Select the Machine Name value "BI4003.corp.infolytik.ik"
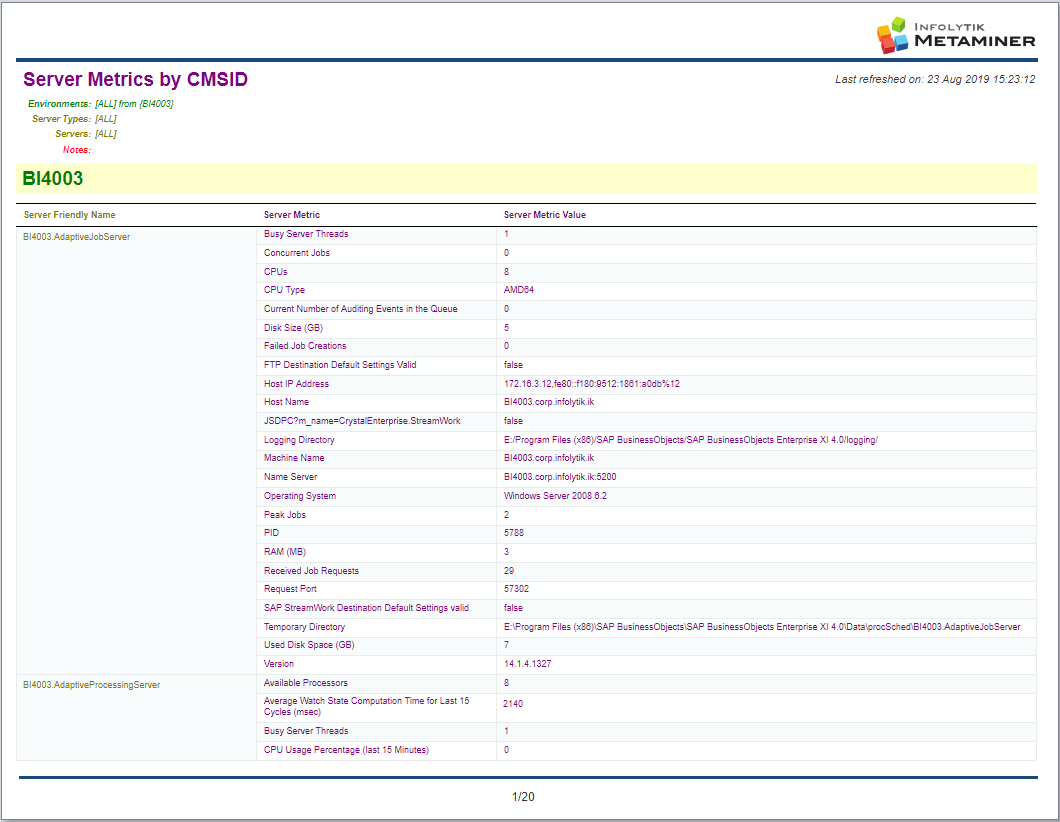 549,458
